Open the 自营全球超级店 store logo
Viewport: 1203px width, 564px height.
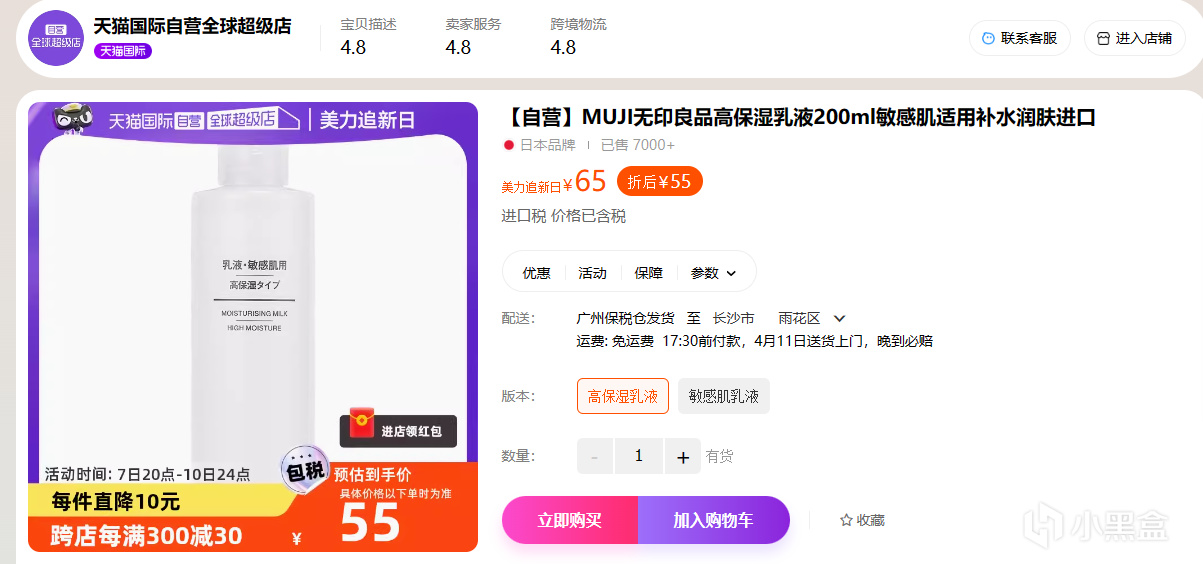[x=56, y=38]
